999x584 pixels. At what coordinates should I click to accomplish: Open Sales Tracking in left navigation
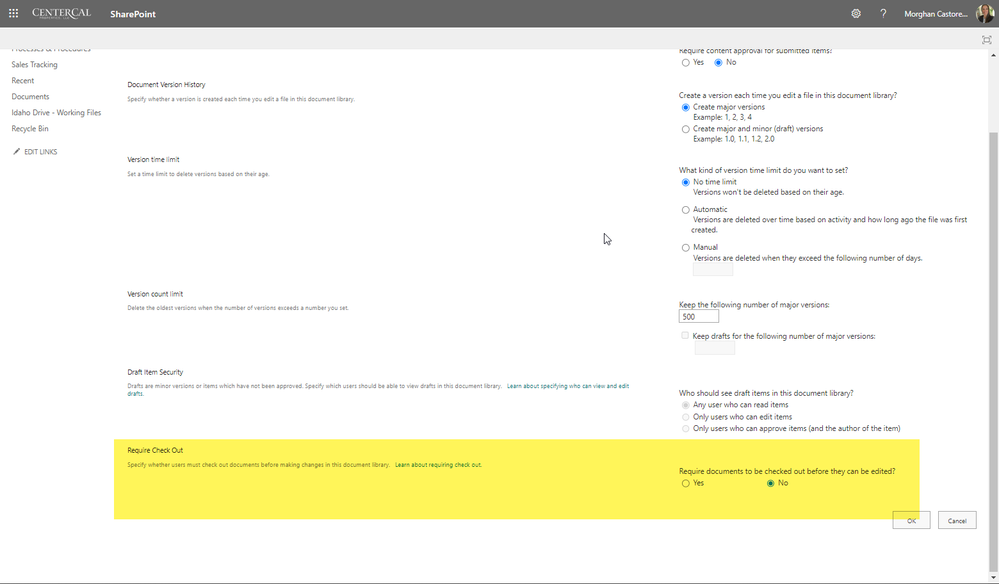coord(34,64)
